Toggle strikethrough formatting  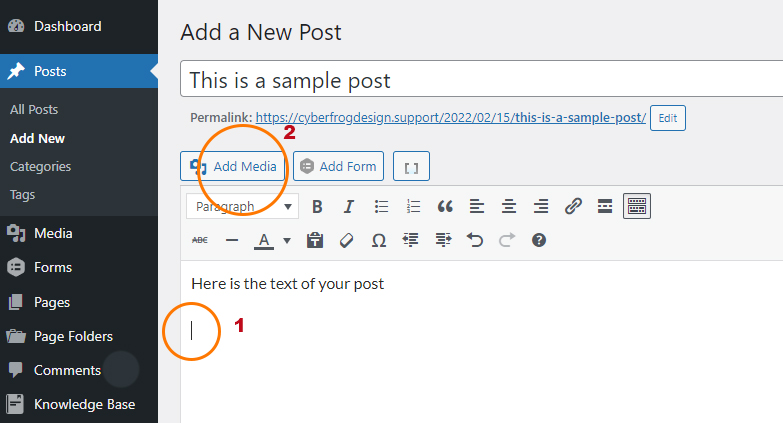point(200,240)
